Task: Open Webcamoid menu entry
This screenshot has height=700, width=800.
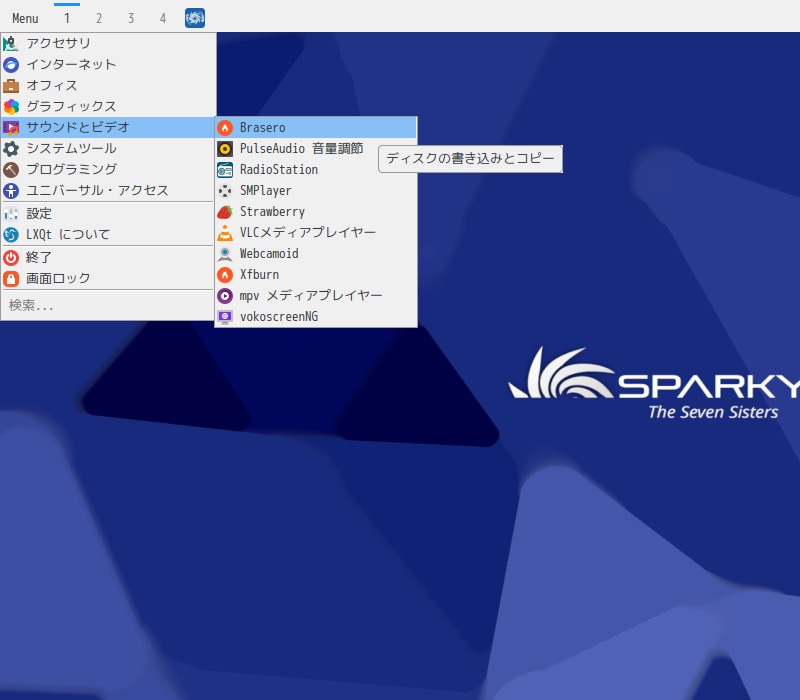Action: pyautogui.click(x=316, y=254)
